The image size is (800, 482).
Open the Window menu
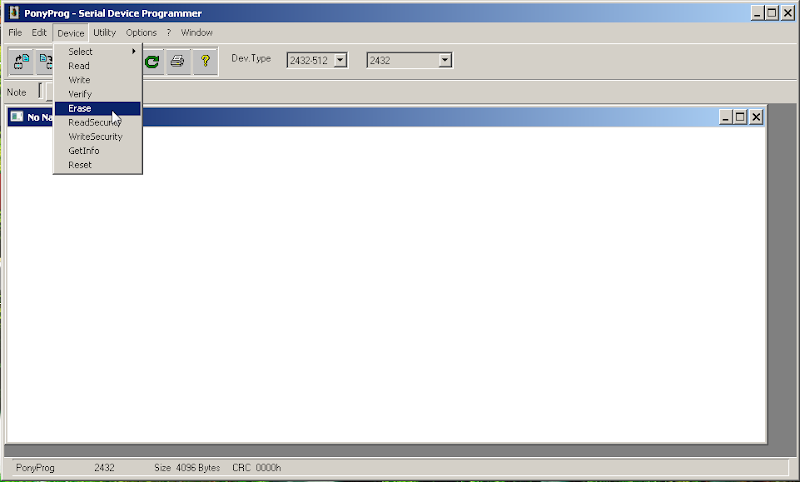pos(196,33)
